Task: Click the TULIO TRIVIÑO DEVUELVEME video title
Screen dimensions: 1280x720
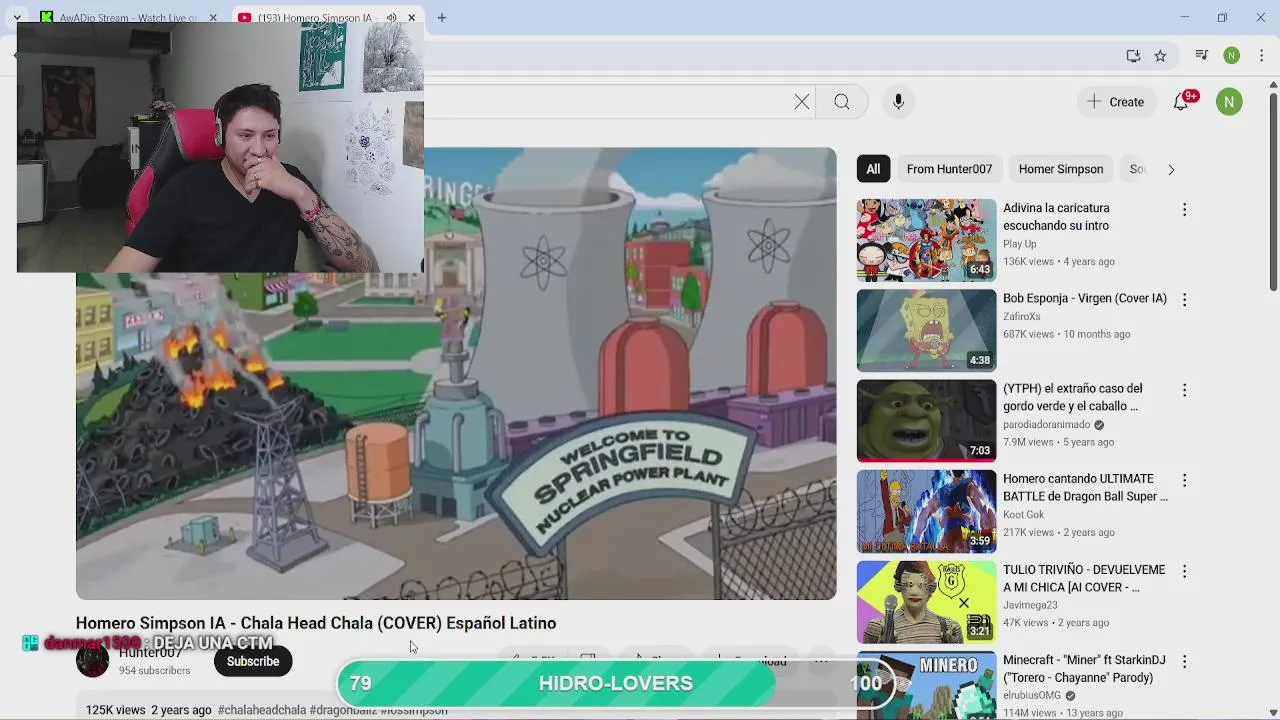Action: point(1084,579)
